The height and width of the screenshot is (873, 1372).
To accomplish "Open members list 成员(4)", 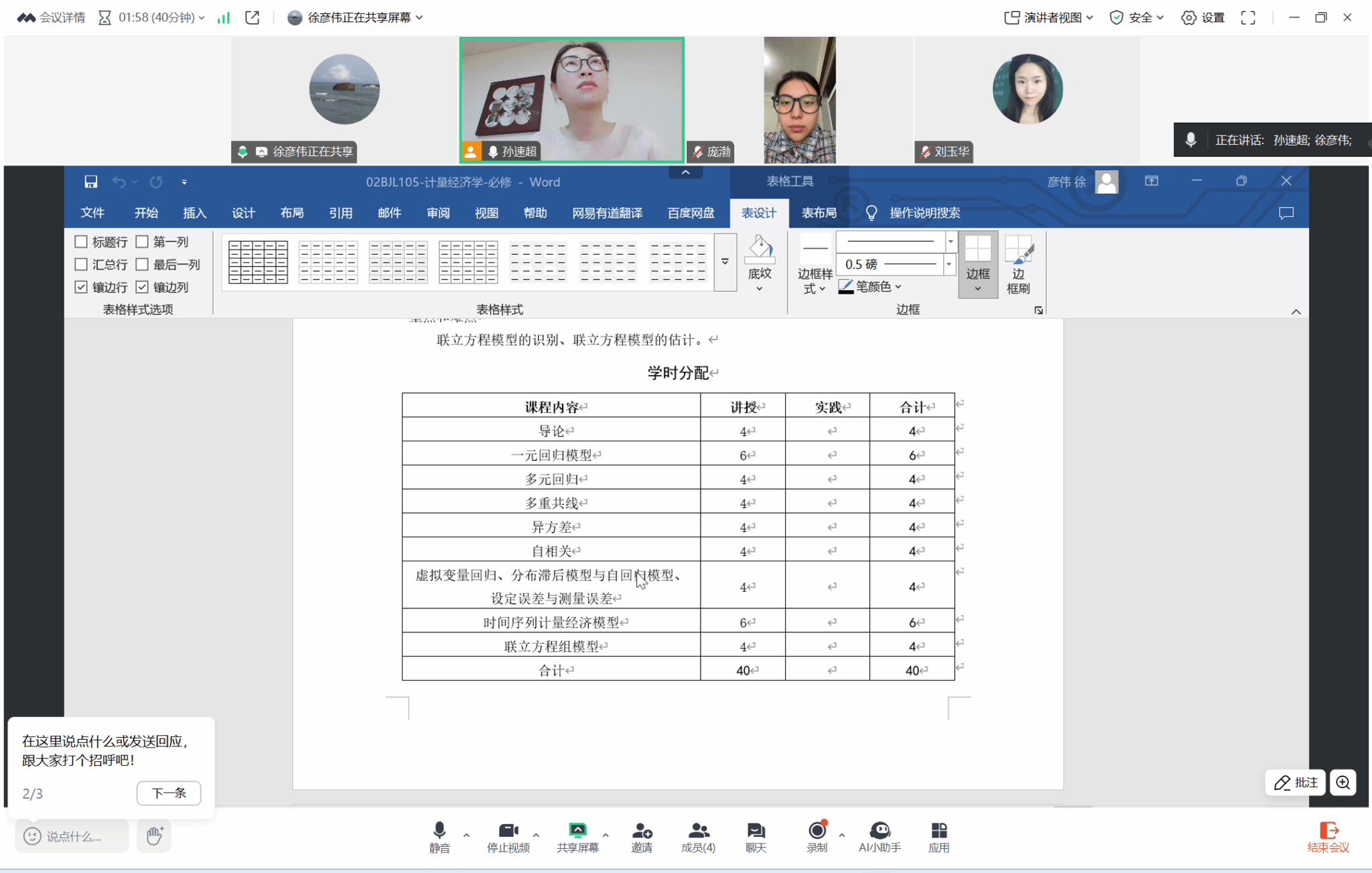I will [698, 837].
